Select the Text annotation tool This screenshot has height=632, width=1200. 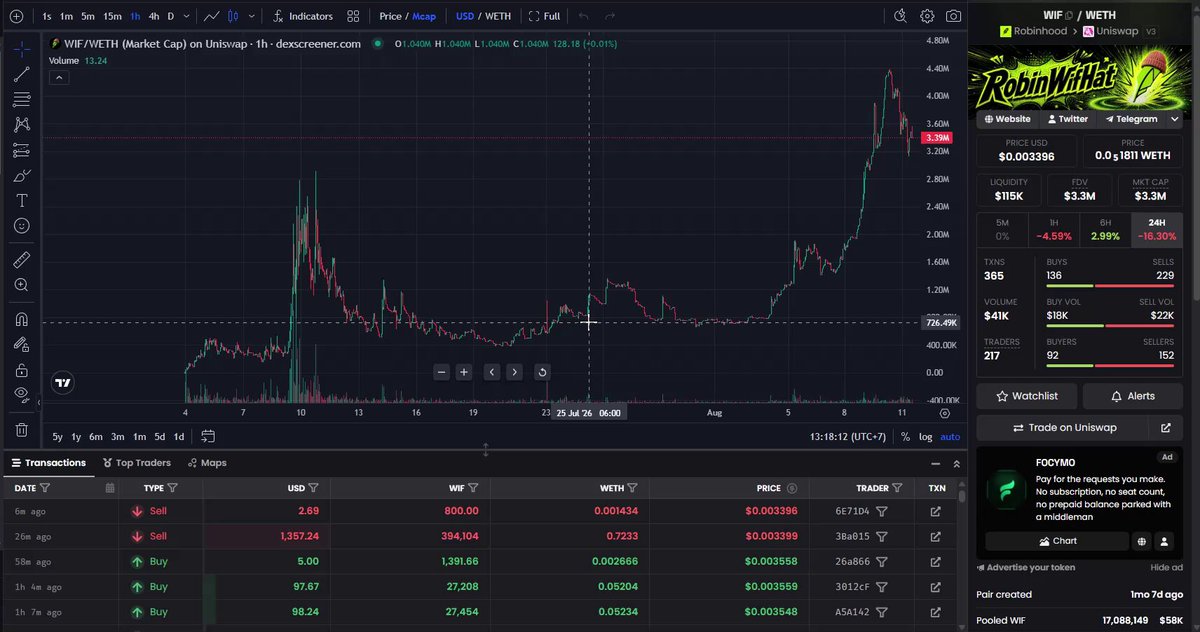tap(21, 201)
